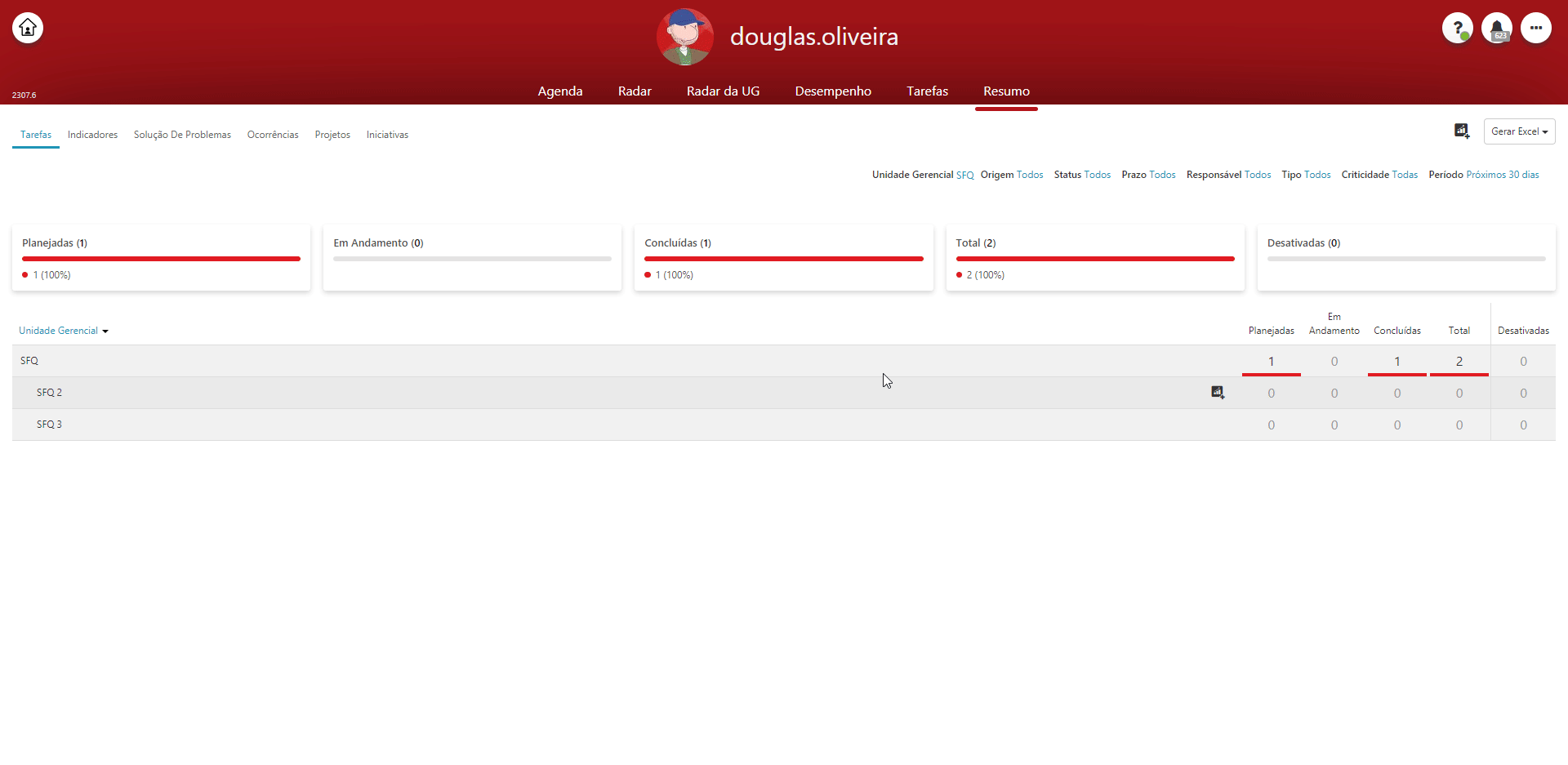Change the Status Todos filter
Screen dimensions: 1568x765
(1097, 175)
